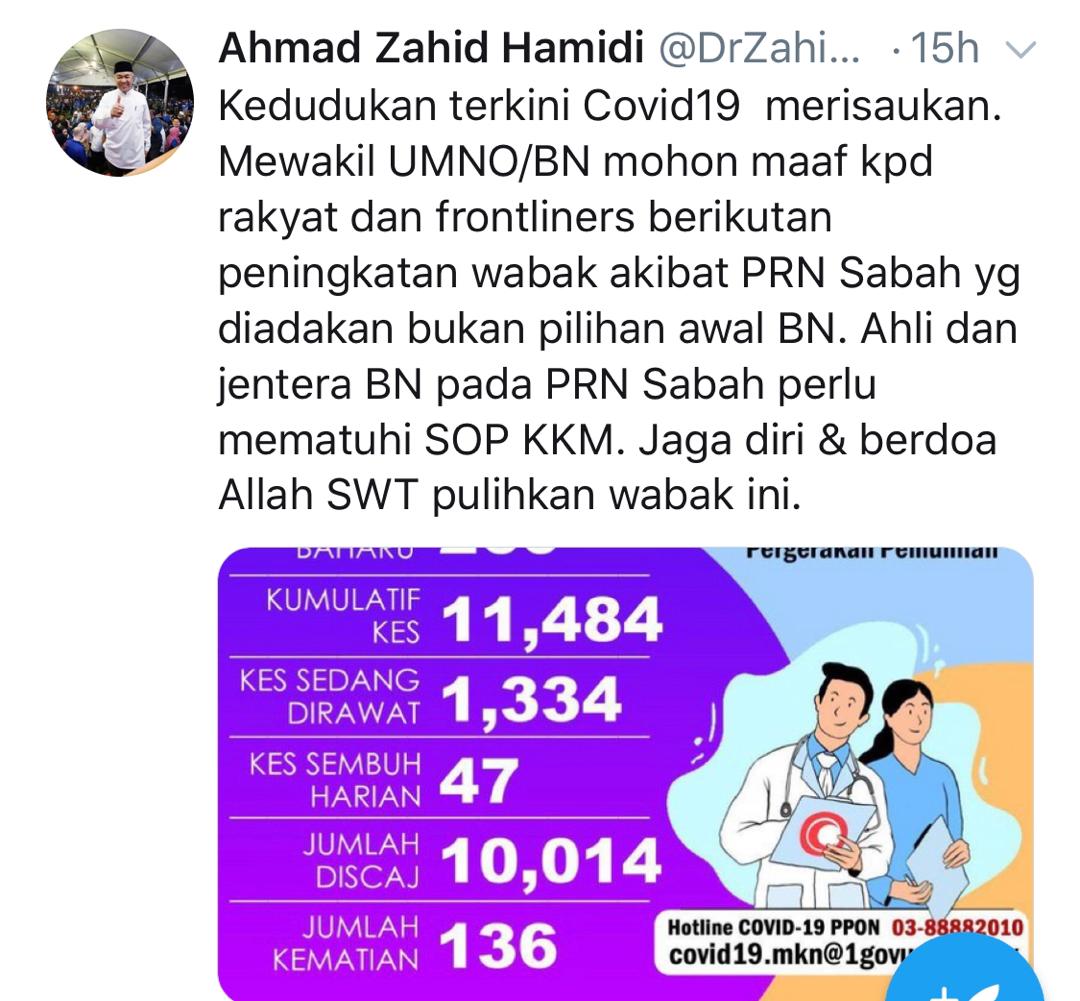Image resolution: width=1080 pixels, height=1001 pixels.
Task: Open Ahmad Zahid Hamidi's profile picture
Action: point(120,102)
